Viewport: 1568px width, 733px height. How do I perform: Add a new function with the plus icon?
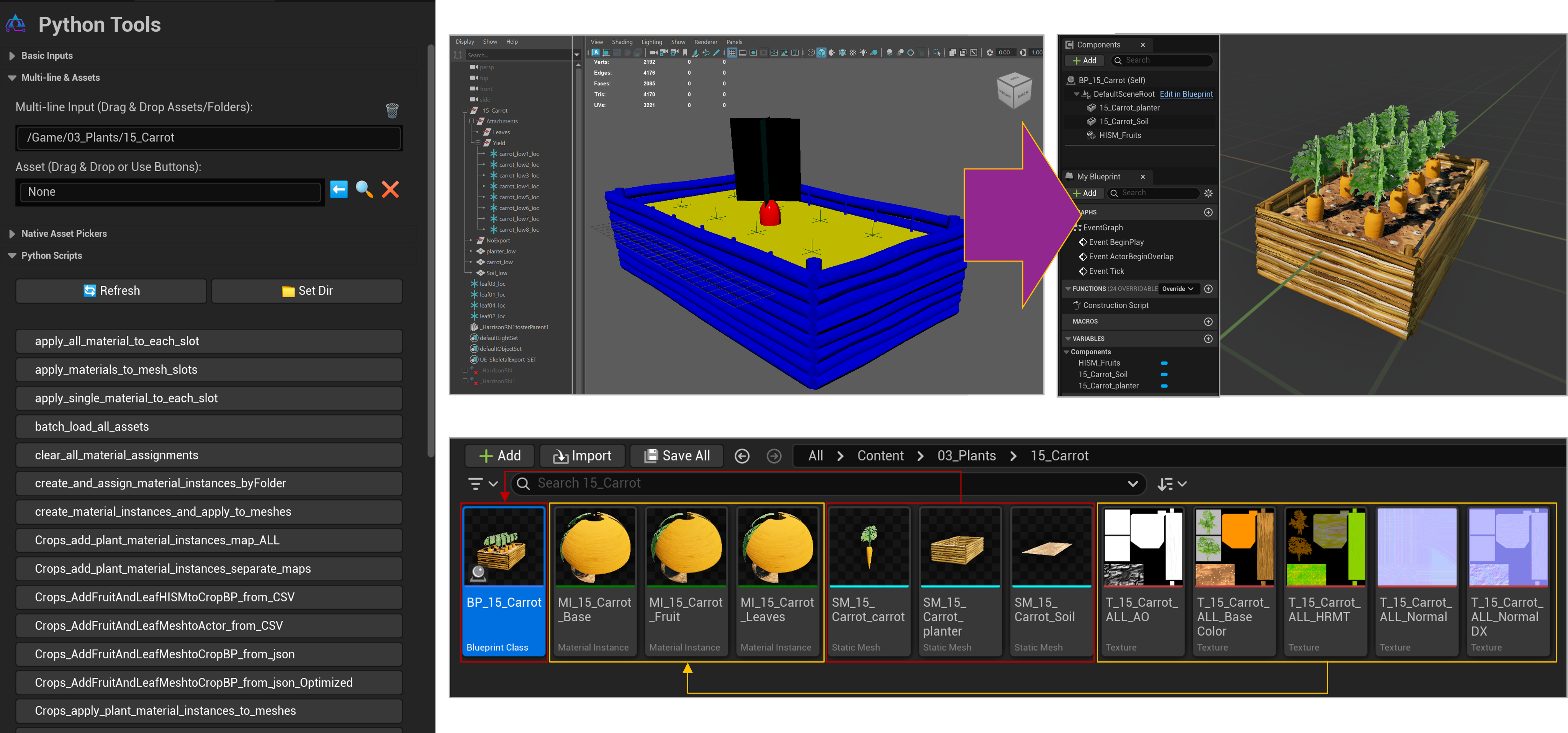pos(1208,289)
